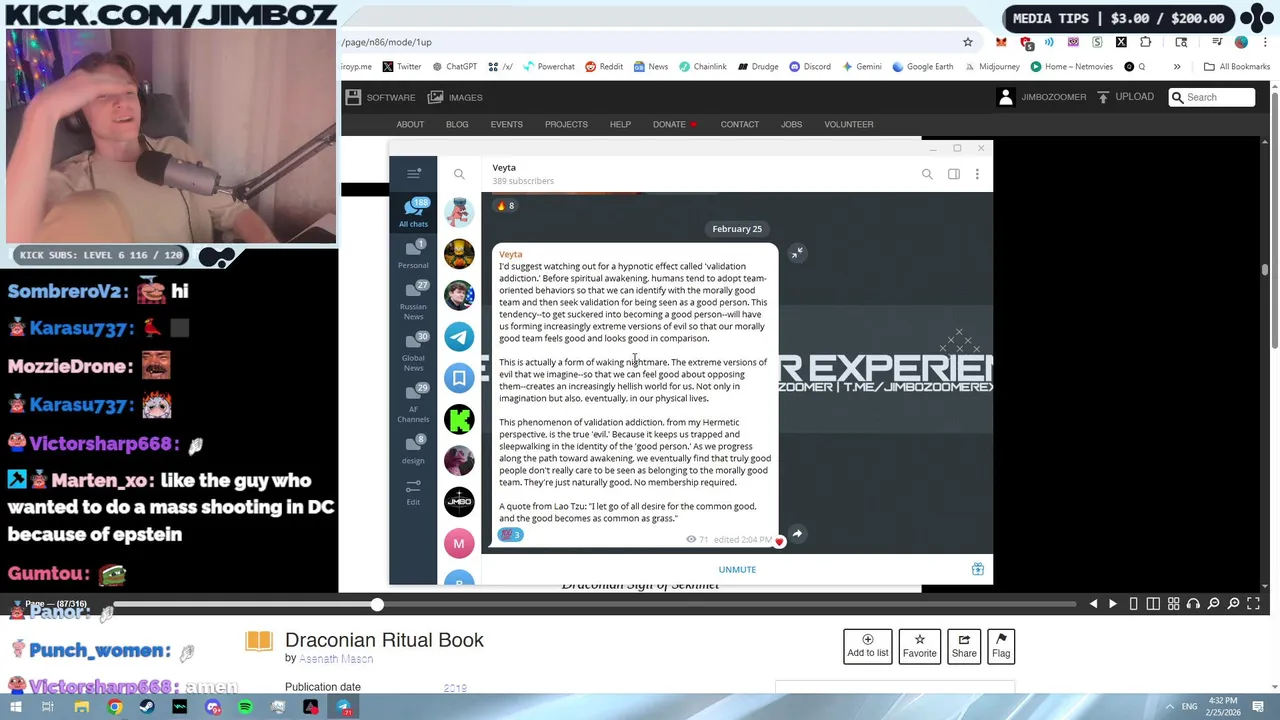The image size is (1280, 720).
Task: Open the Telegram hamburger menu
Action: click(x=413, y=174)
